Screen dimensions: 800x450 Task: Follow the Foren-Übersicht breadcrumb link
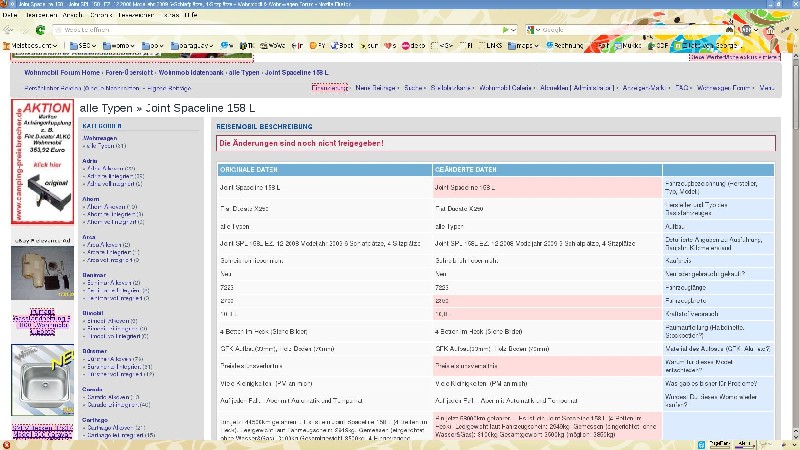129,72
